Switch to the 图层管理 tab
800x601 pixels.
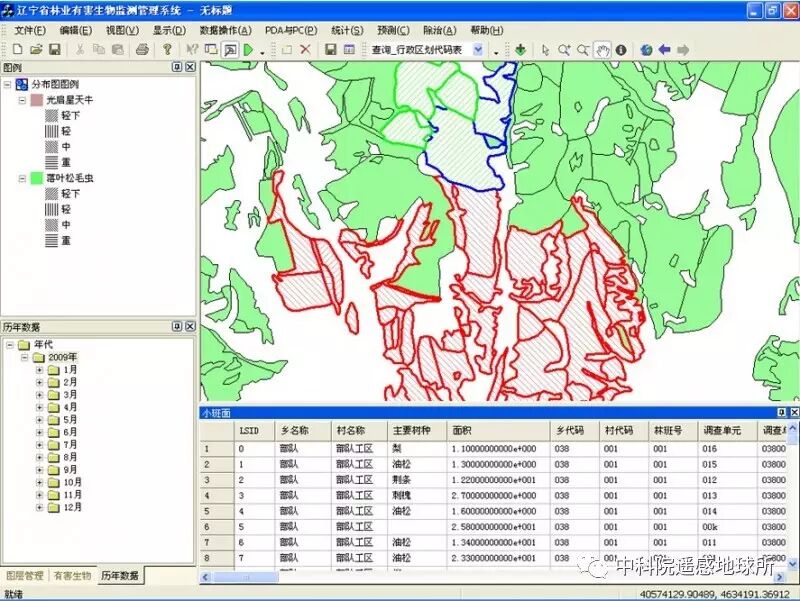[24, 575]
